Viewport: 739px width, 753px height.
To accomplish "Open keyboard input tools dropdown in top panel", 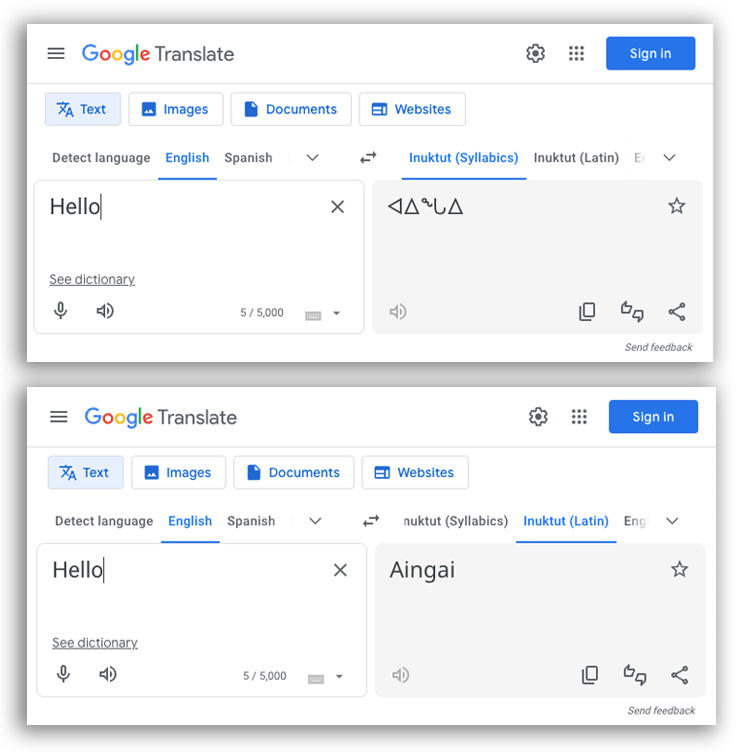I will [337, 313].
